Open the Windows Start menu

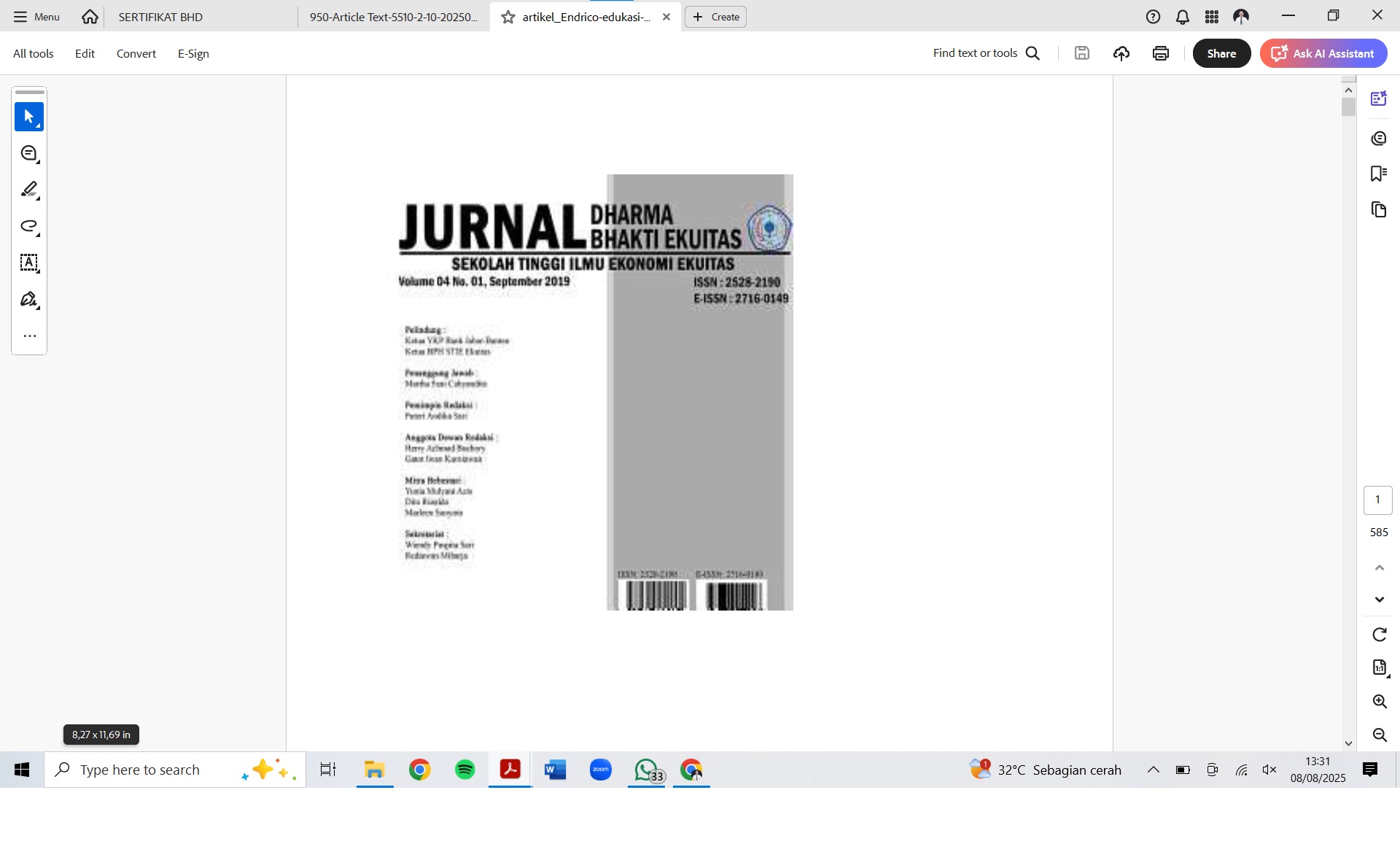(x=22, y=770)
